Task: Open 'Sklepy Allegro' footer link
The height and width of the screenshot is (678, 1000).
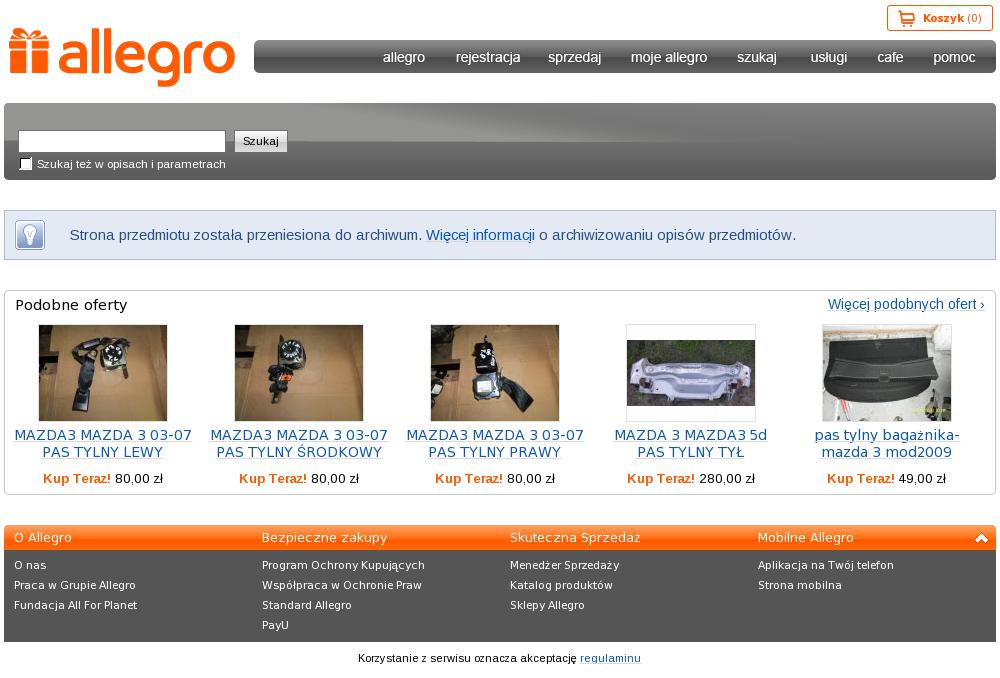Action: (547, 605)
